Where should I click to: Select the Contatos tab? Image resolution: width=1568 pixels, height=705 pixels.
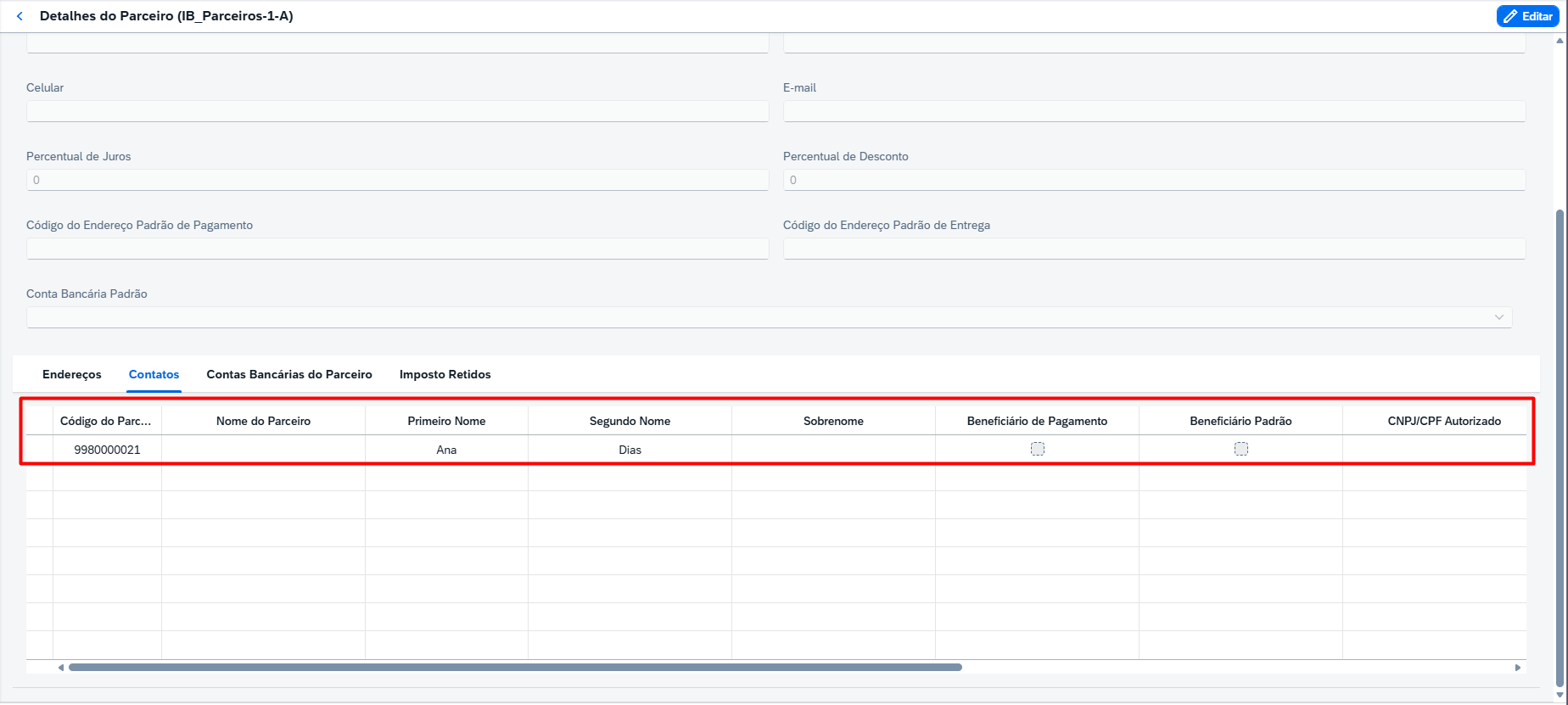pos(154,374)
